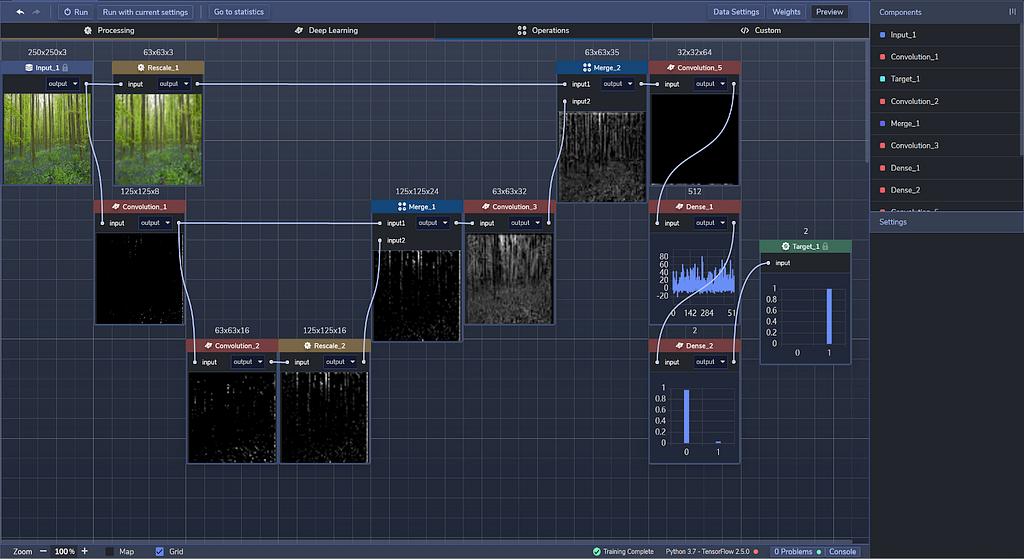
Task: Click the zoom in plus button
Action: (84, 551)
